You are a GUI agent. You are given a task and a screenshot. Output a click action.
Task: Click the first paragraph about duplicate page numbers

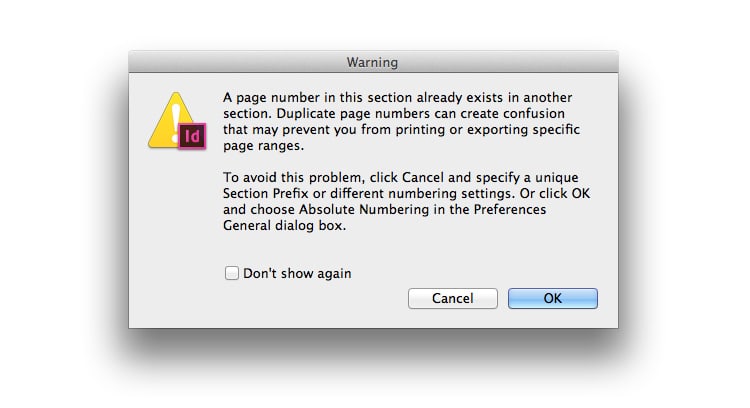[390, 121]
